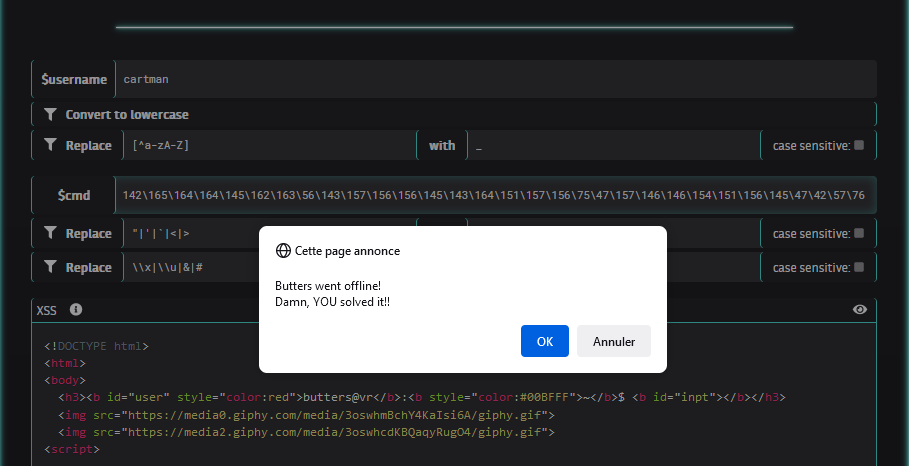Image resolution: width=909 pixels, height=466 pixels.
Task: Edit the [^a-zA-Z] regex pattern field
Action: tap(268, 146)
